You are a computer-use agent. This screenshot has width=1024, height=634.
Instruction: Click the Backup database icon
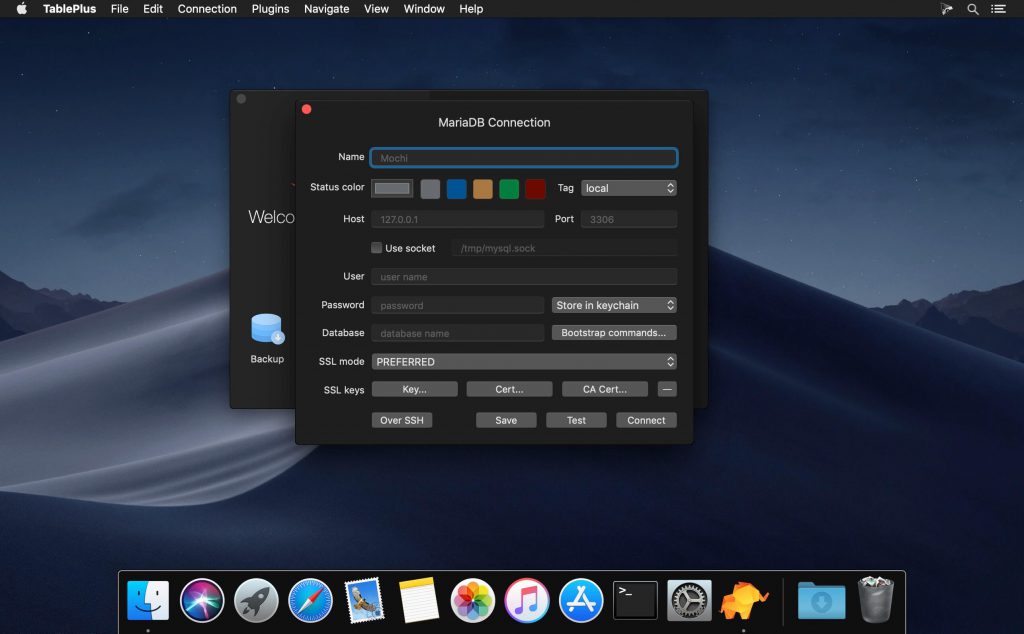(267, 328)
